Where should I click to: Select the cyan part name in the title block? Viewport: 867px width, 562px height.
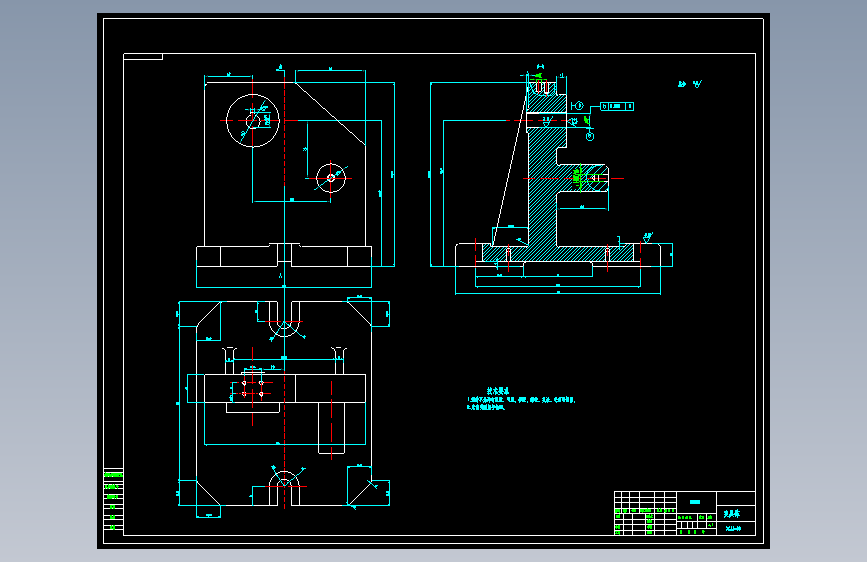(x=732, y=514)
